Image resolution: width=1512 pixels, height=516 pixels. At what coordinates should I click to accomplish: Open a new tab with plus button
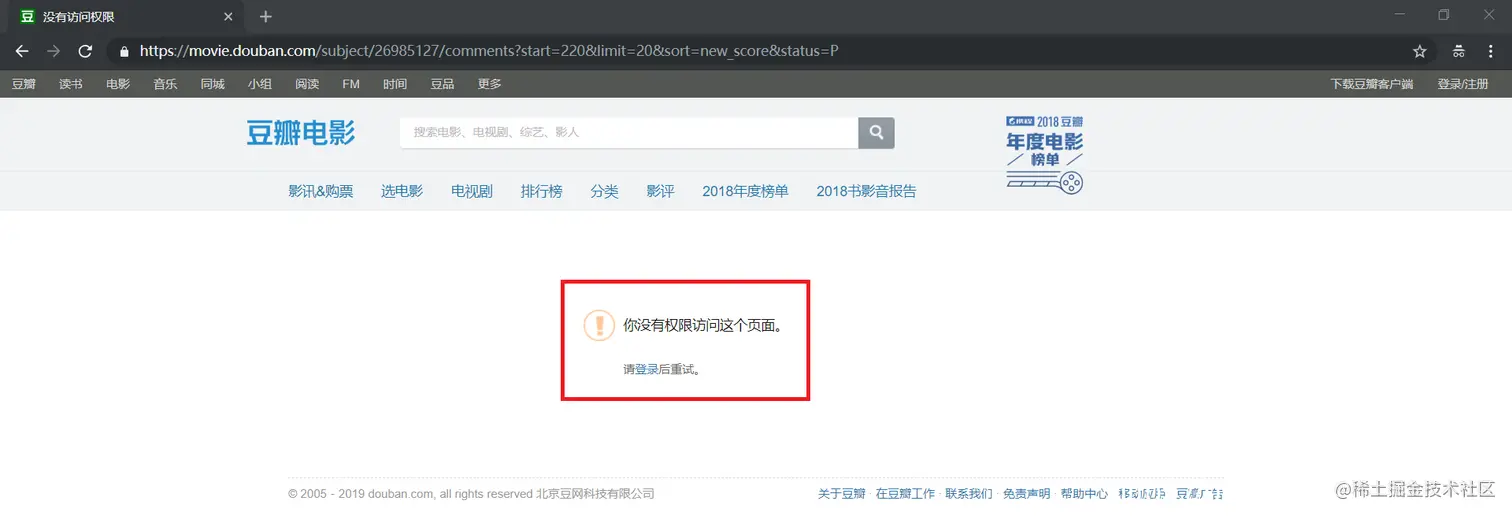tap(265, 16)
